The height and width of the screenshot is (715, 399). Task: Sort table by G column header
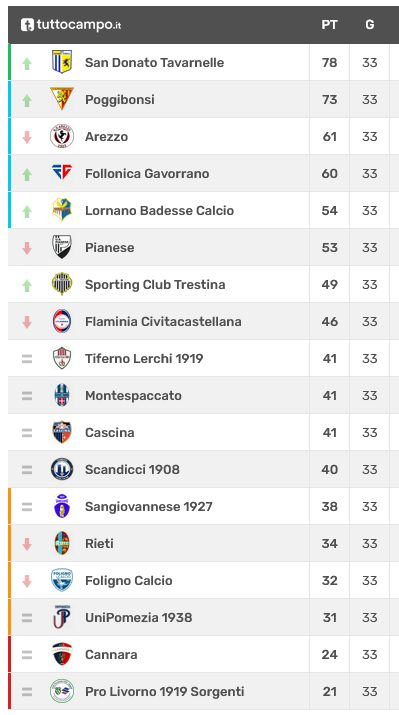click(369, 25)
